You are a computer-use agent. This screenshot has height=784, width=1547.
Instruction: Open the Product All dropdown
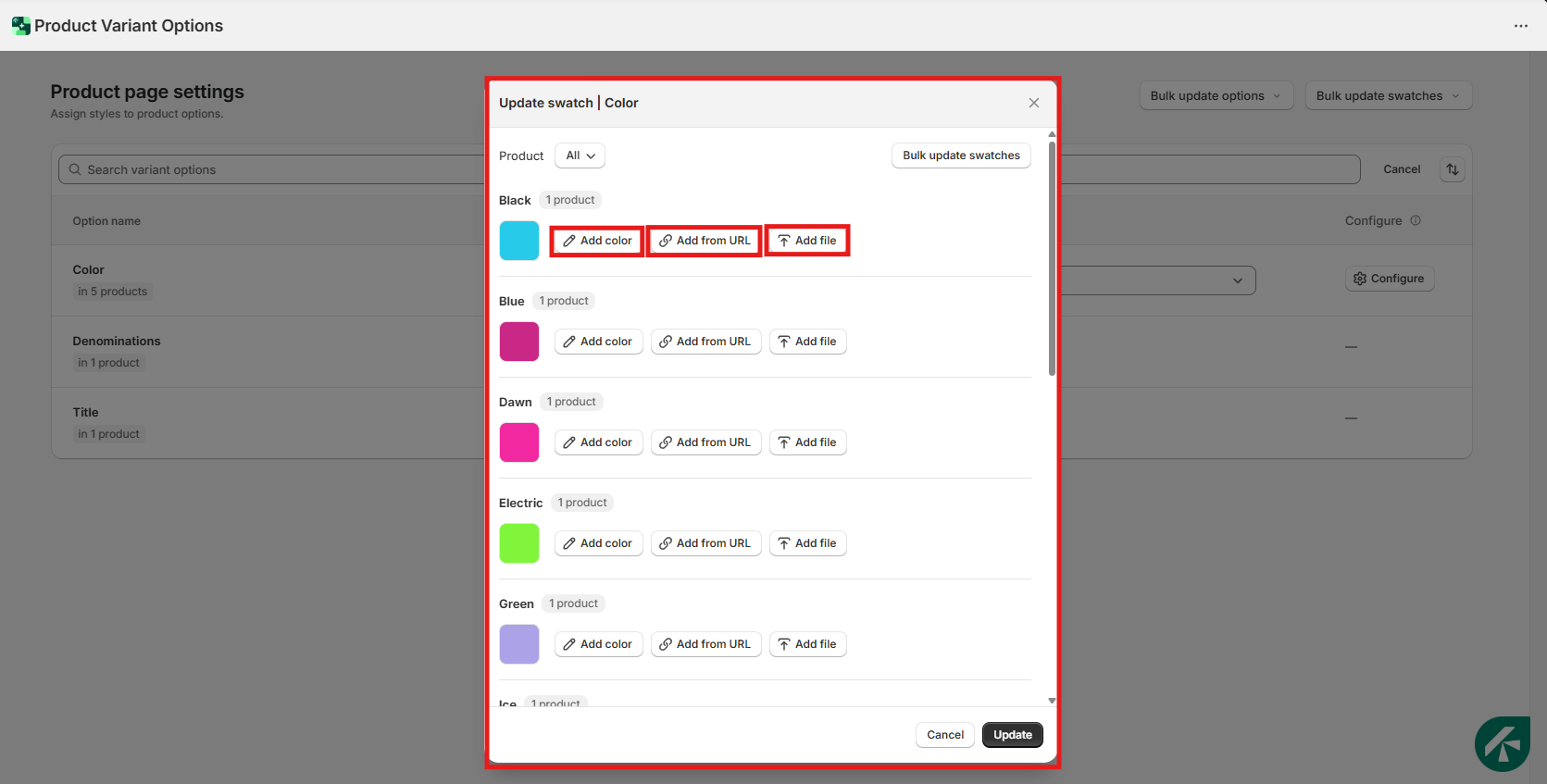tap(580, 156)
